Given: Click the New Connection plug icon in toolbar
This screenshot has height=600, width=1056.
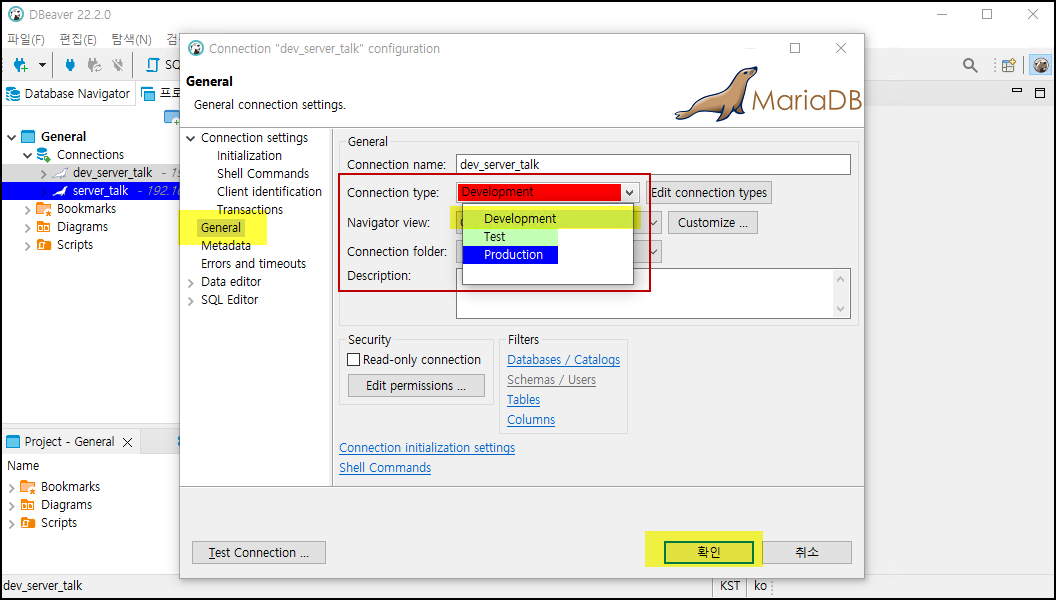Looking at the screenshot, I should 21,65.
